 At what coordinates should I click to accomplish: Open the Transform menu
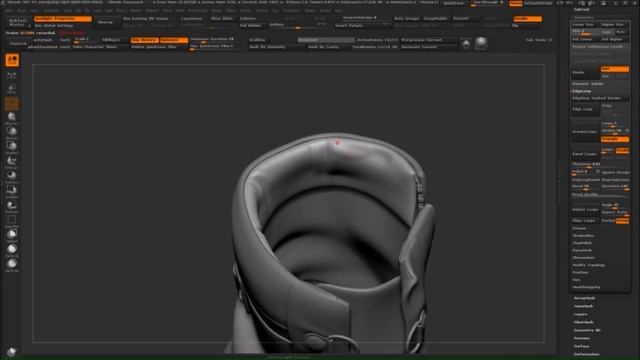292,11
